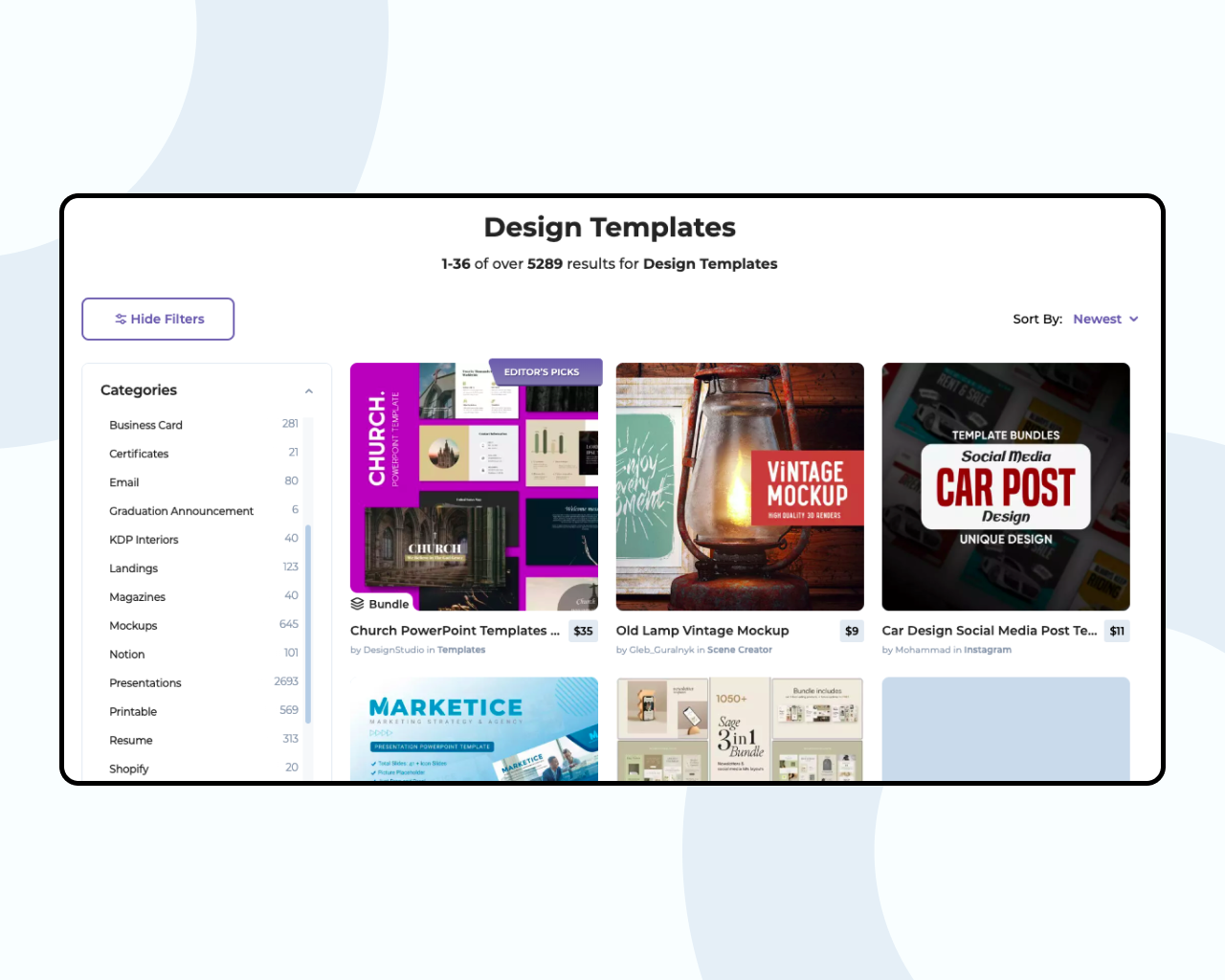Open the Instagram category link
The image size is (1225, 980).
[988, 650]
